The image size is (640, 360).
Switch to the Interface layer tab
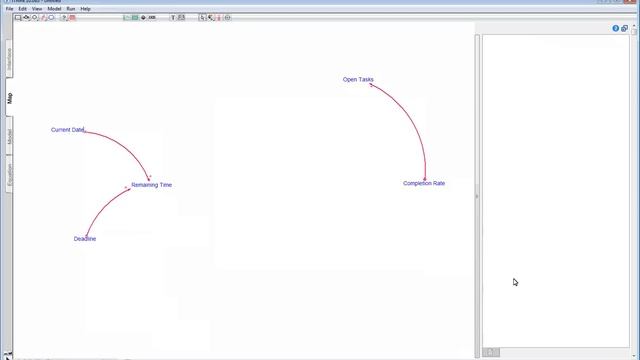tap(9, 59)
